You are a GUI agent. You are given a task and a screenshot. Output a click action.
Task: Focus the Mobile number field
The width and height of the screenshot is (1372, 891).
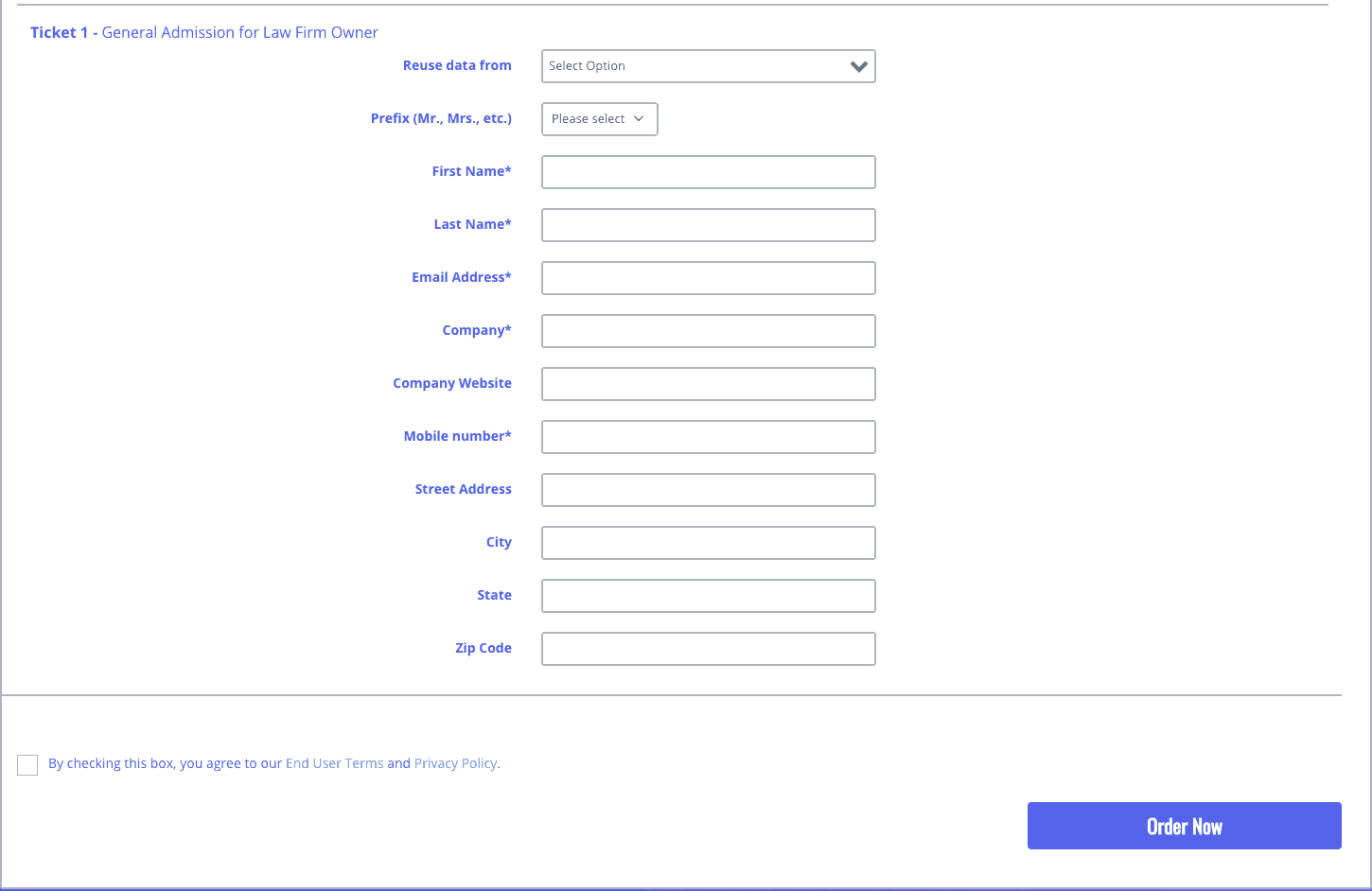point(708,437)
